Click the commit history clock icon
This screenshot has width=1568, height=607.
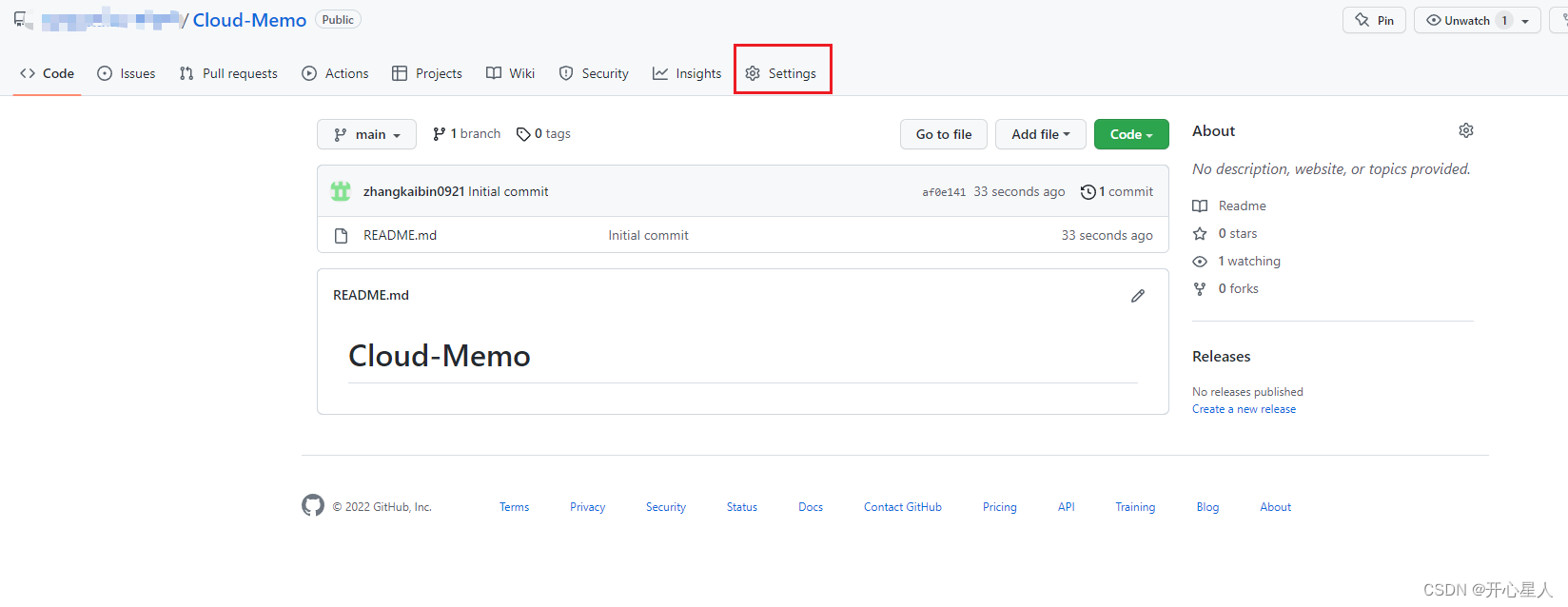[1088, 192]
